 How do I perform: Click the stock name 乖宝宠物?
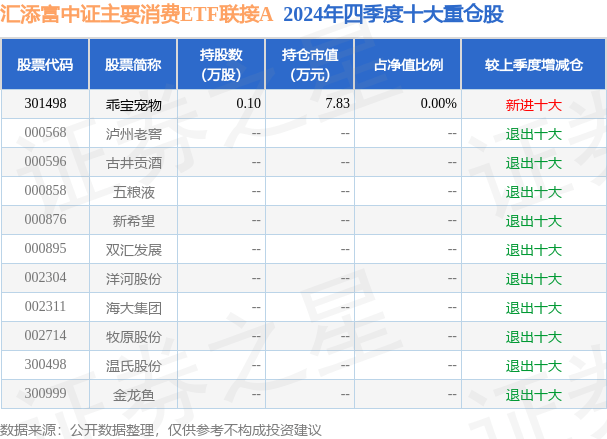tap(133, 103)
